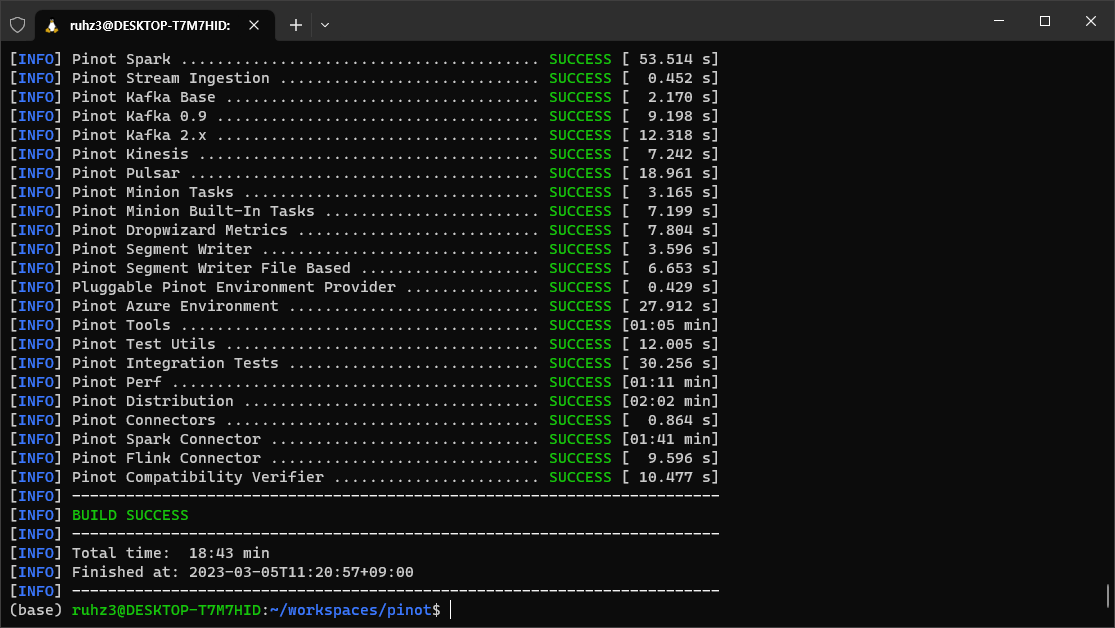Click 'Pinot Compatibility Verifier' text
Image resolution: width=1115 pixels, height=628 pixels.
(198, 477)
